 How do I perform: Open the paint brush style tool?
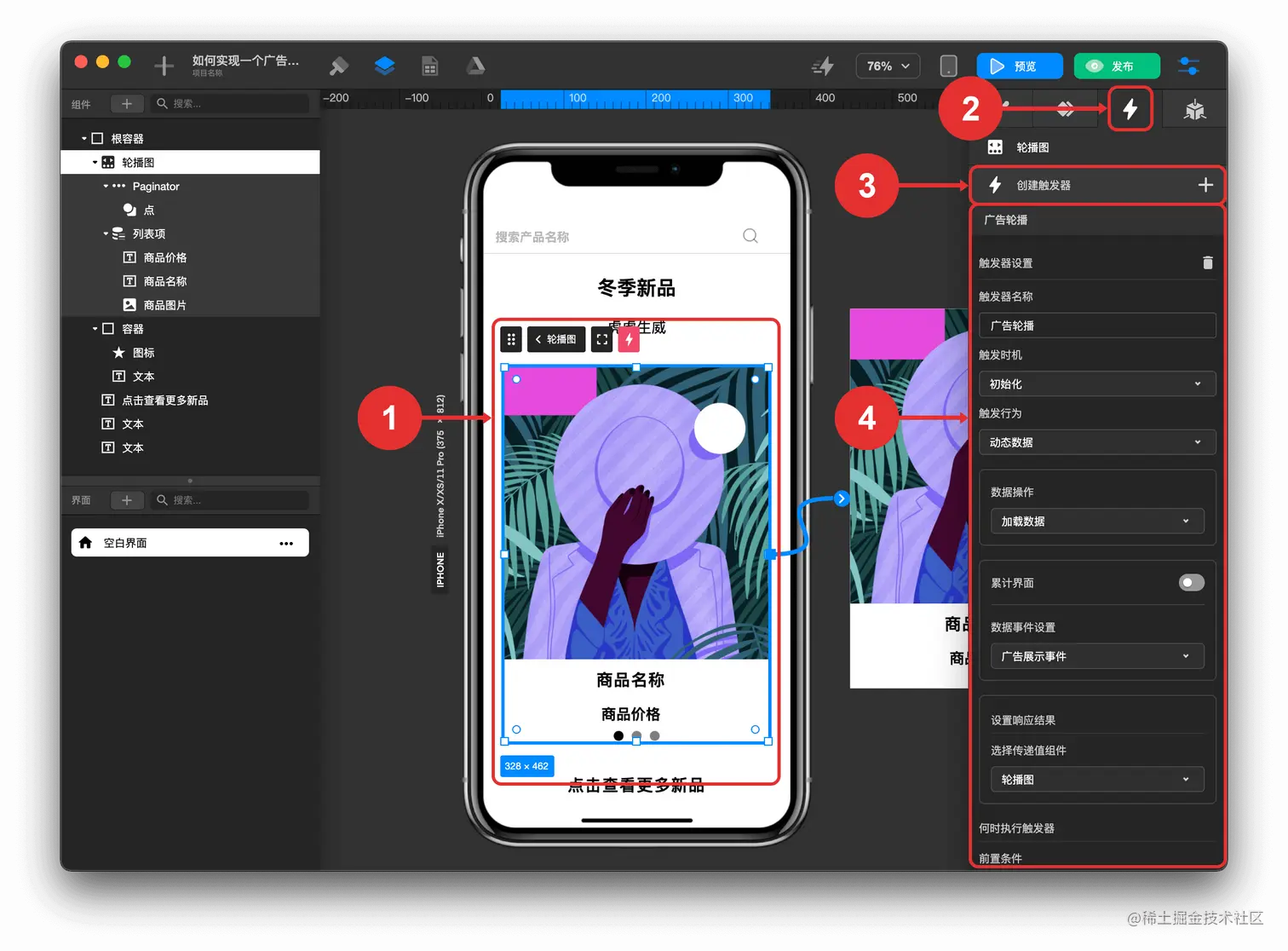339,66
